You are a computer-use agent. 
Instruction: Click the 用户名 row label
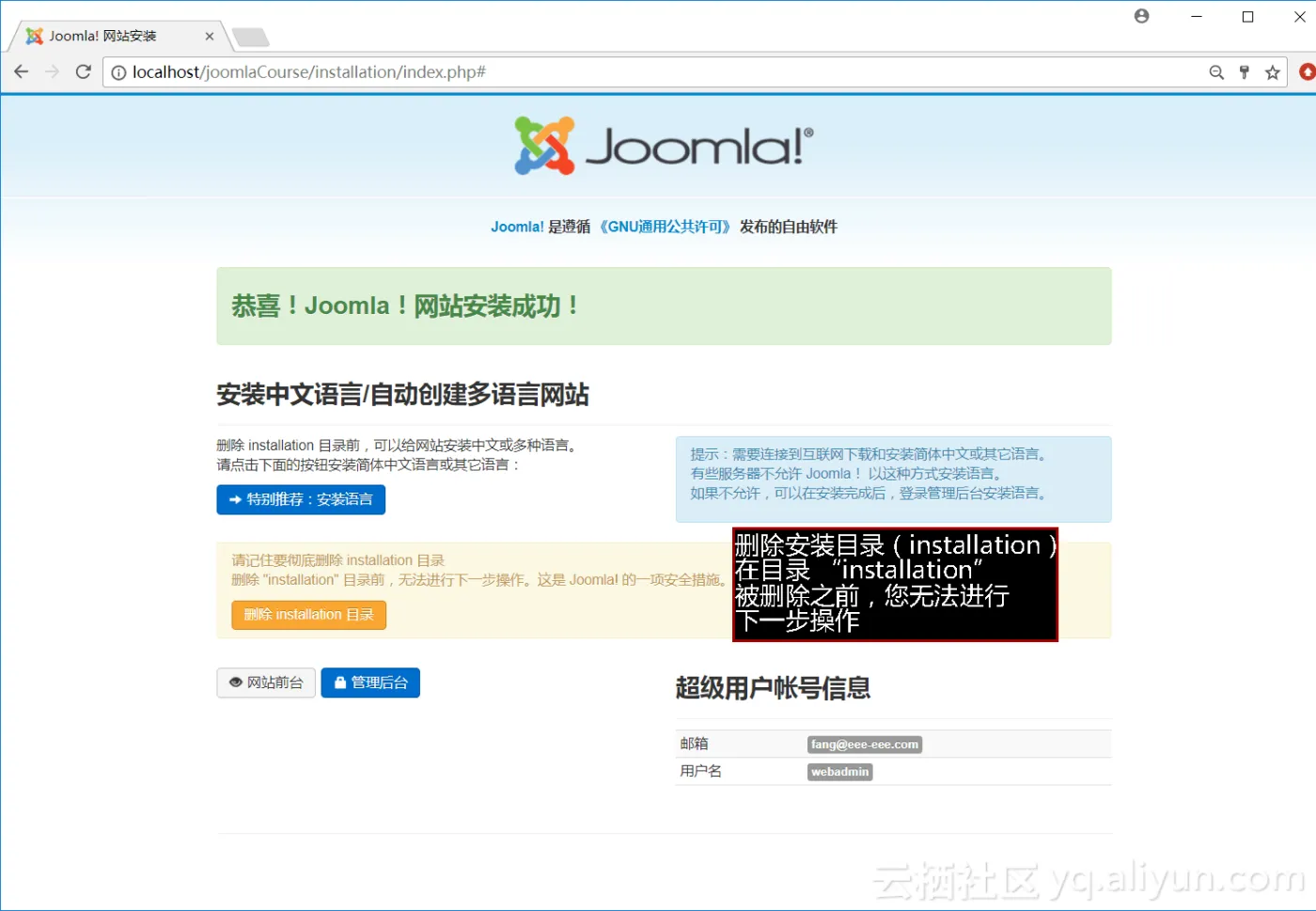701,771
